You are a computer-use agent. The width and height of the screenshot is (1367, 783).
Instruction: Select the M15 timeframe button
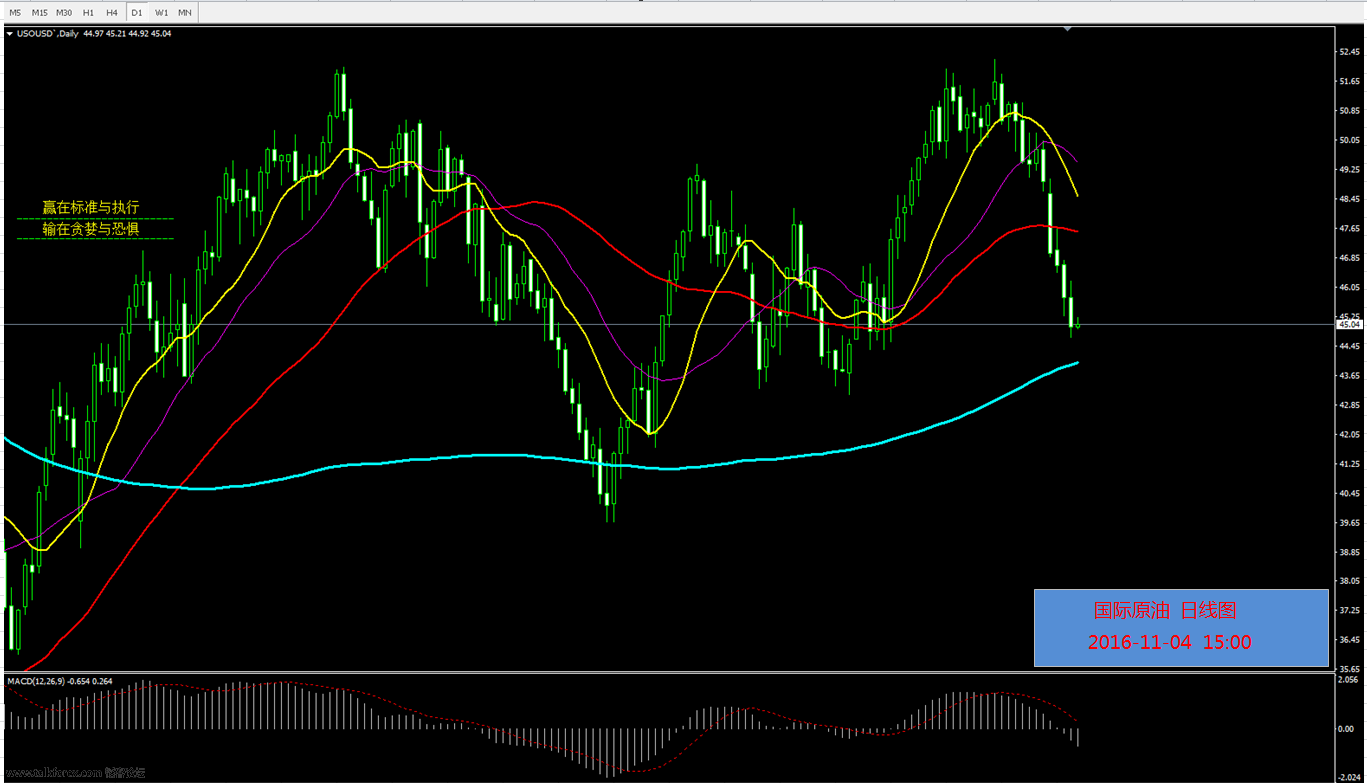click(x=39, y=12)
